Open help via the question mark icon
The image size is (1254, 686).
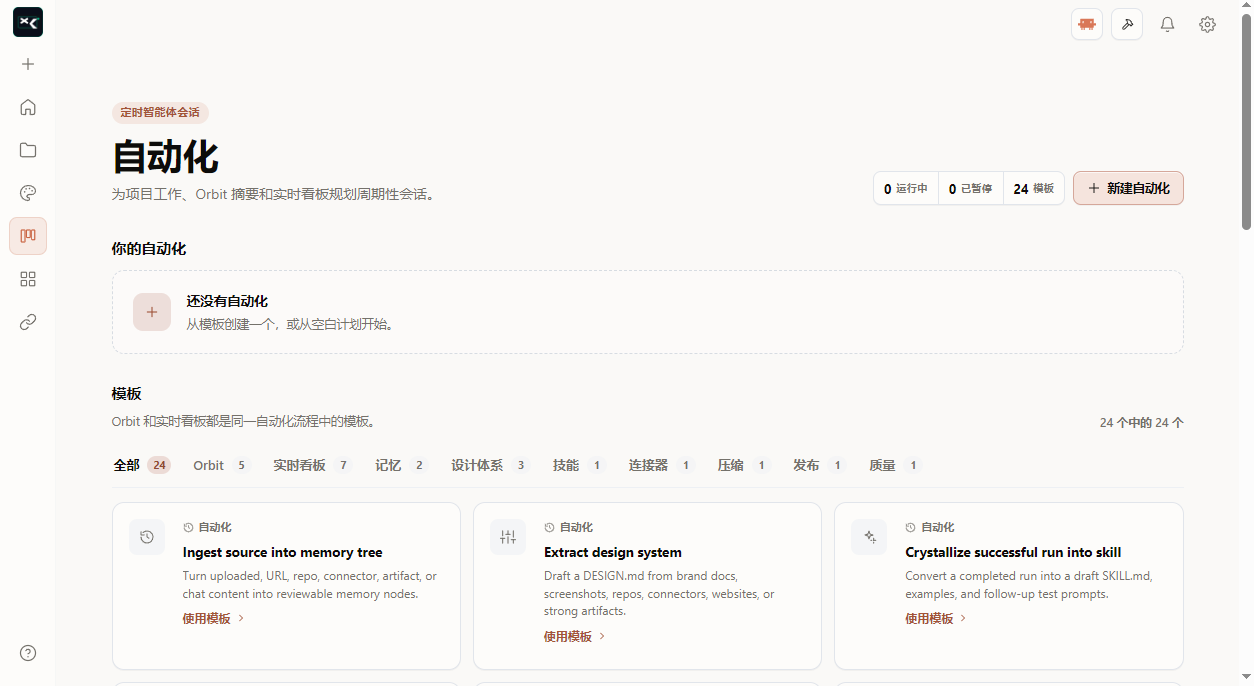coord(28,653)
